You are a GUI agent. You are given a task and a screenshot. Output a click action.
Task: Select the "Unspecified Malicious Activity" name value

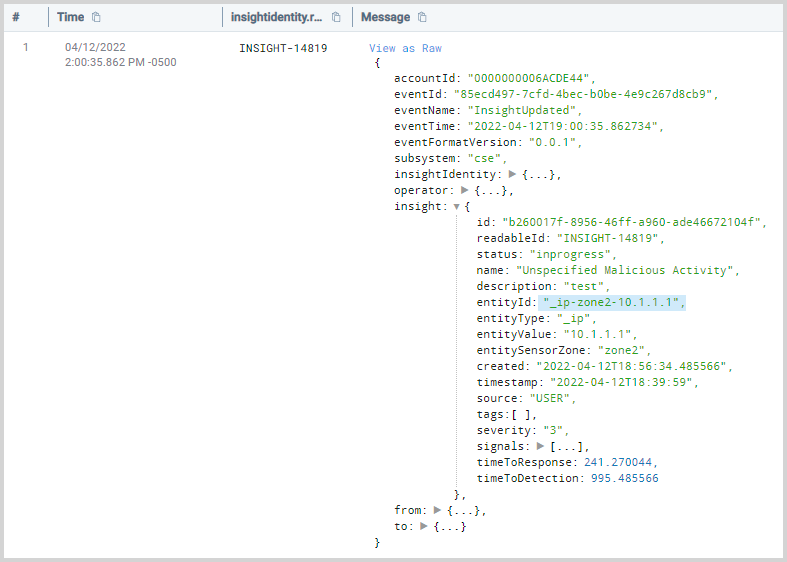click(x=627, y=270)
